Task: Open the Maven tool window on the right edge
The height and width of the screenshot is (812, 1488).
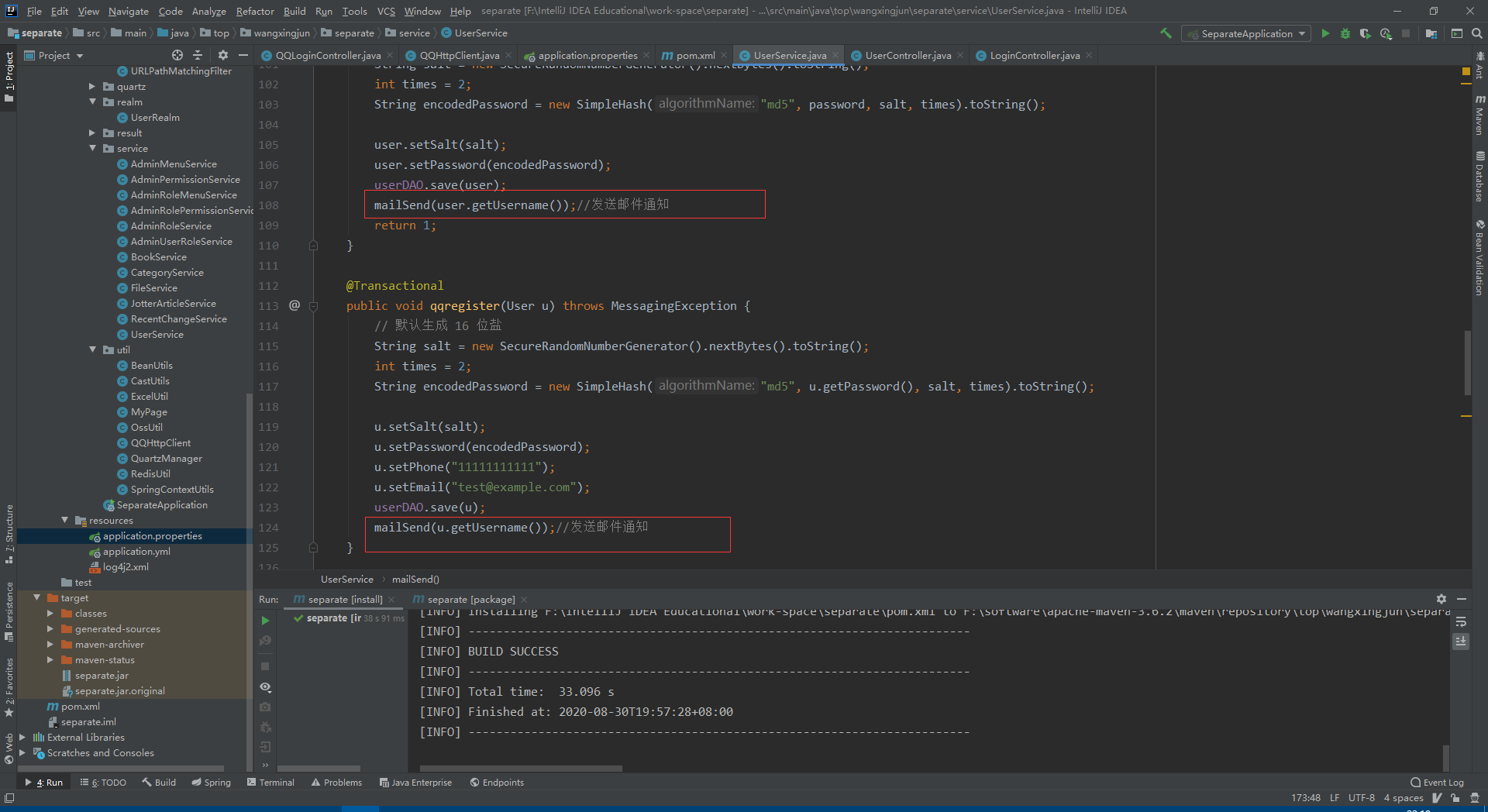Action: click(1479, 115)
